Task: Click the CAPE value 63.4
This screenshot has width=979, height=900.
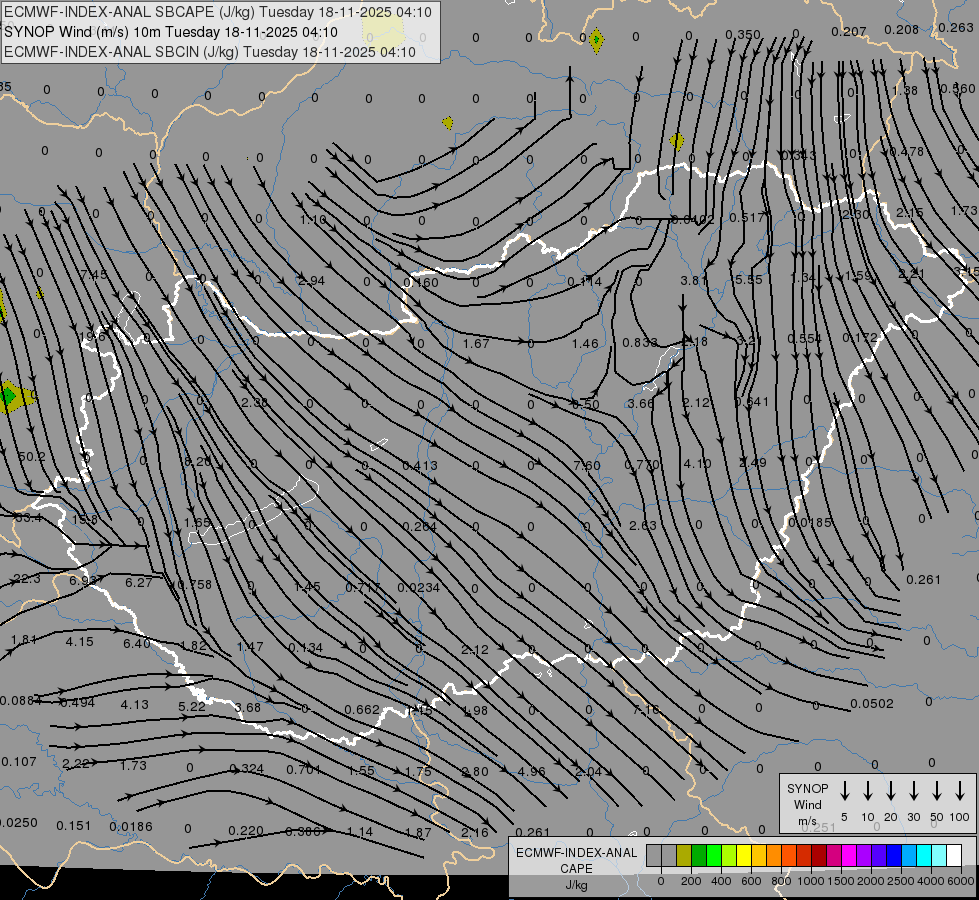Action: [28, 518]
